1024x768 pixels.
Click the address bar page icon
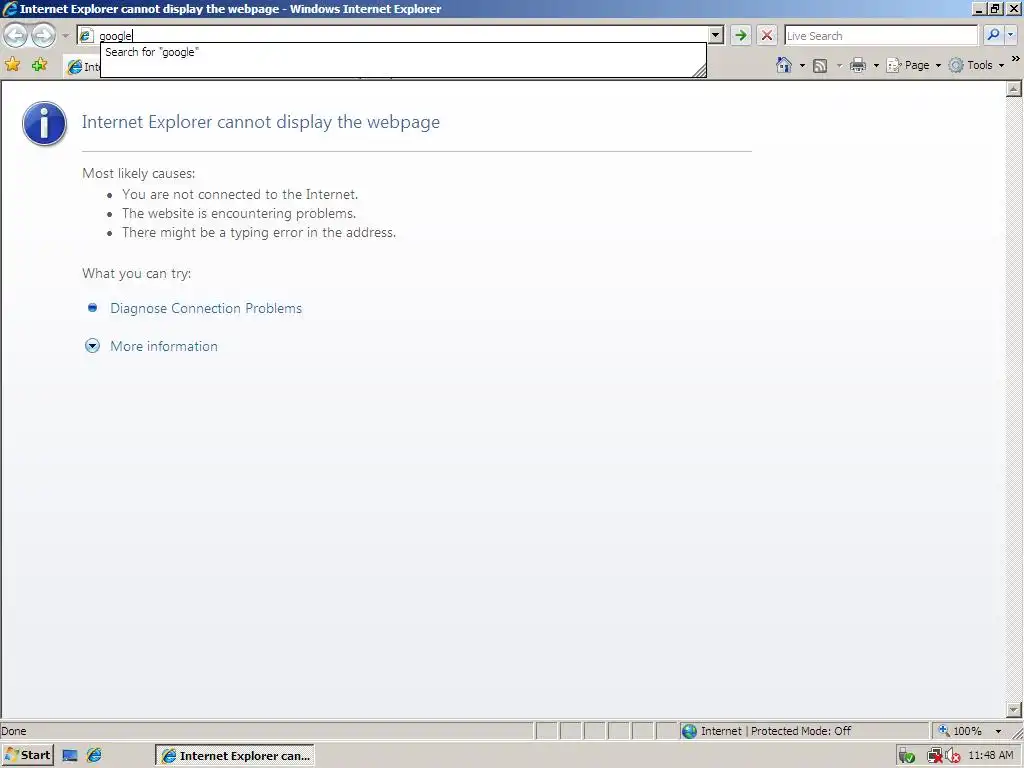pos(86,36)
